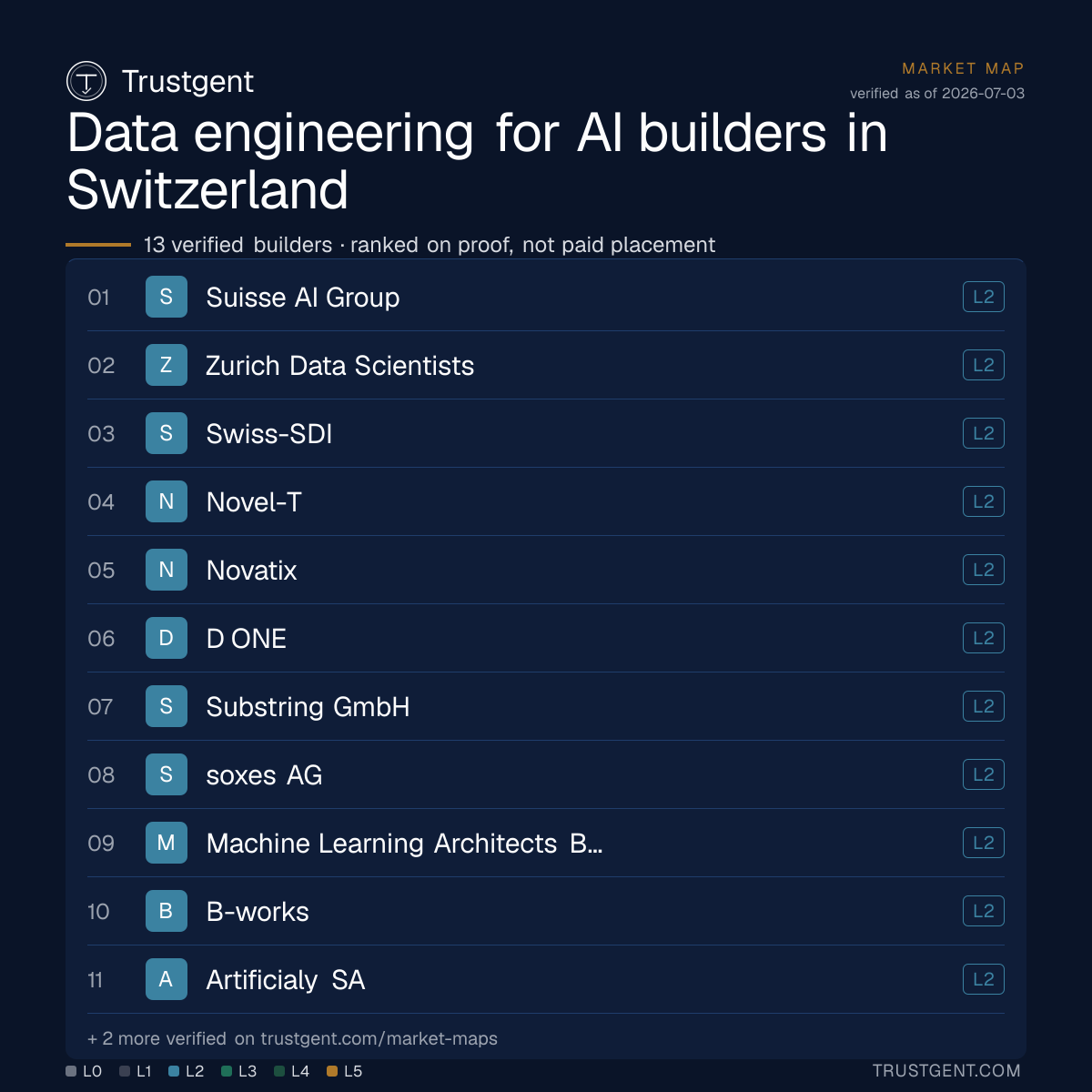Select the L2 legend swatch
This screenshot has width=1092, height=1092.
click(174, 1071)
